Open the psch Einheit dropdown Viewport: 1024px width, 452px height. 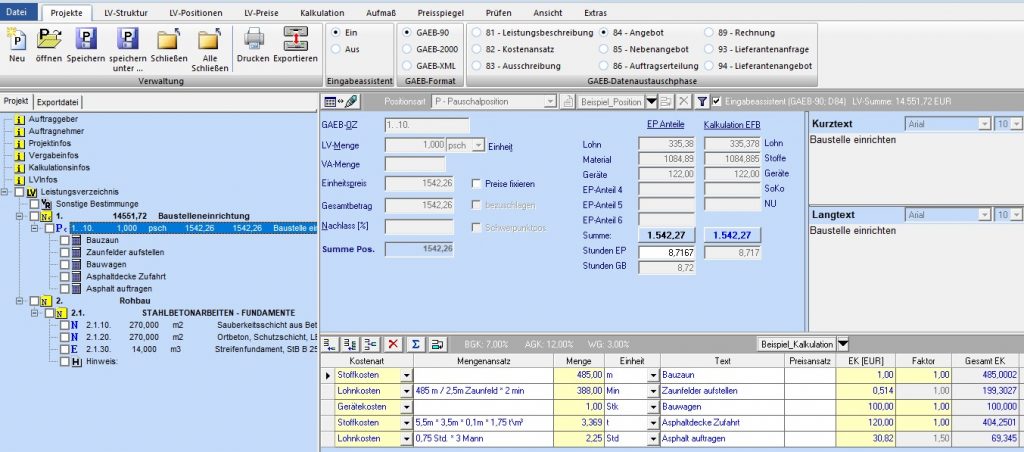[479, 145]
